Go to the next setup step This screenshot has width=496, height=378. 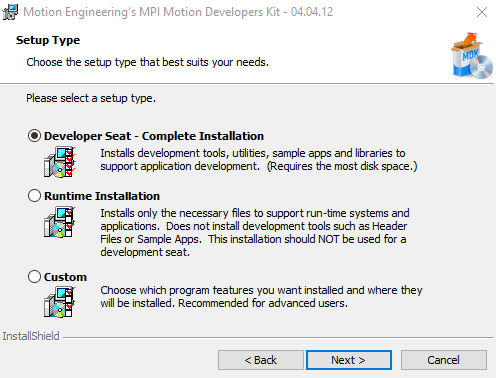click(x=349, y=360)
